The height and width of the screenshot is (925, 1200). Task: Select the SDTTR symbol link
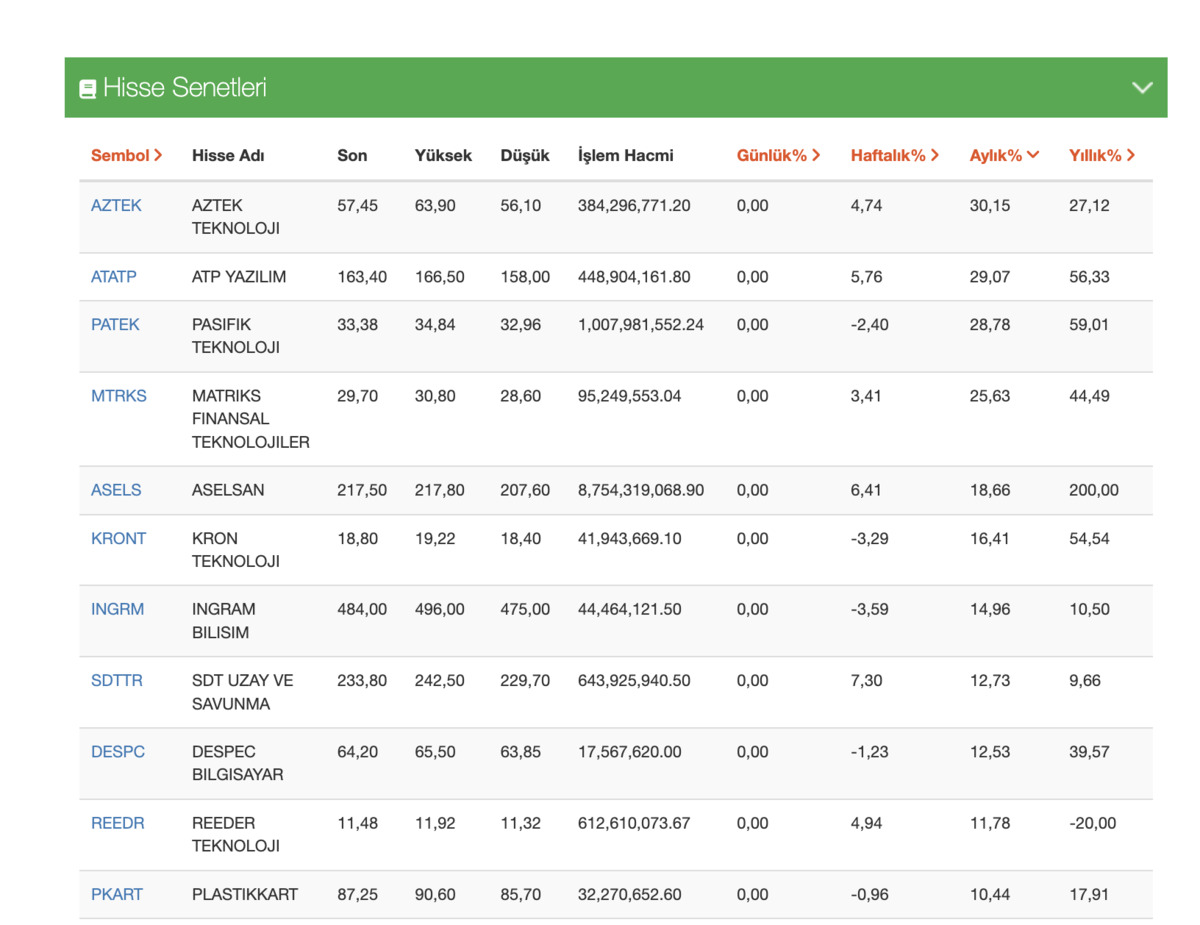click(x=117, y=680)
